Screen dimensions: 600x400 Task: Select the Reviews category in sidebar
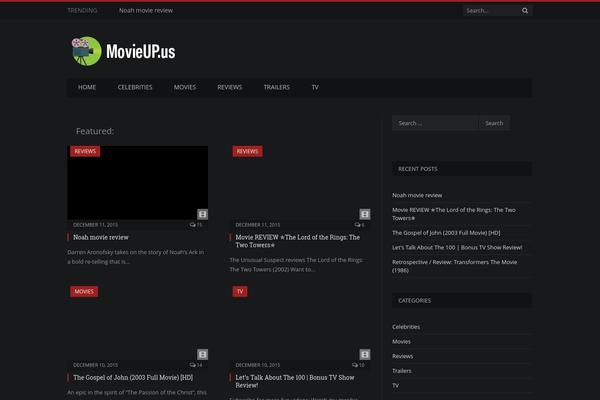402,356
